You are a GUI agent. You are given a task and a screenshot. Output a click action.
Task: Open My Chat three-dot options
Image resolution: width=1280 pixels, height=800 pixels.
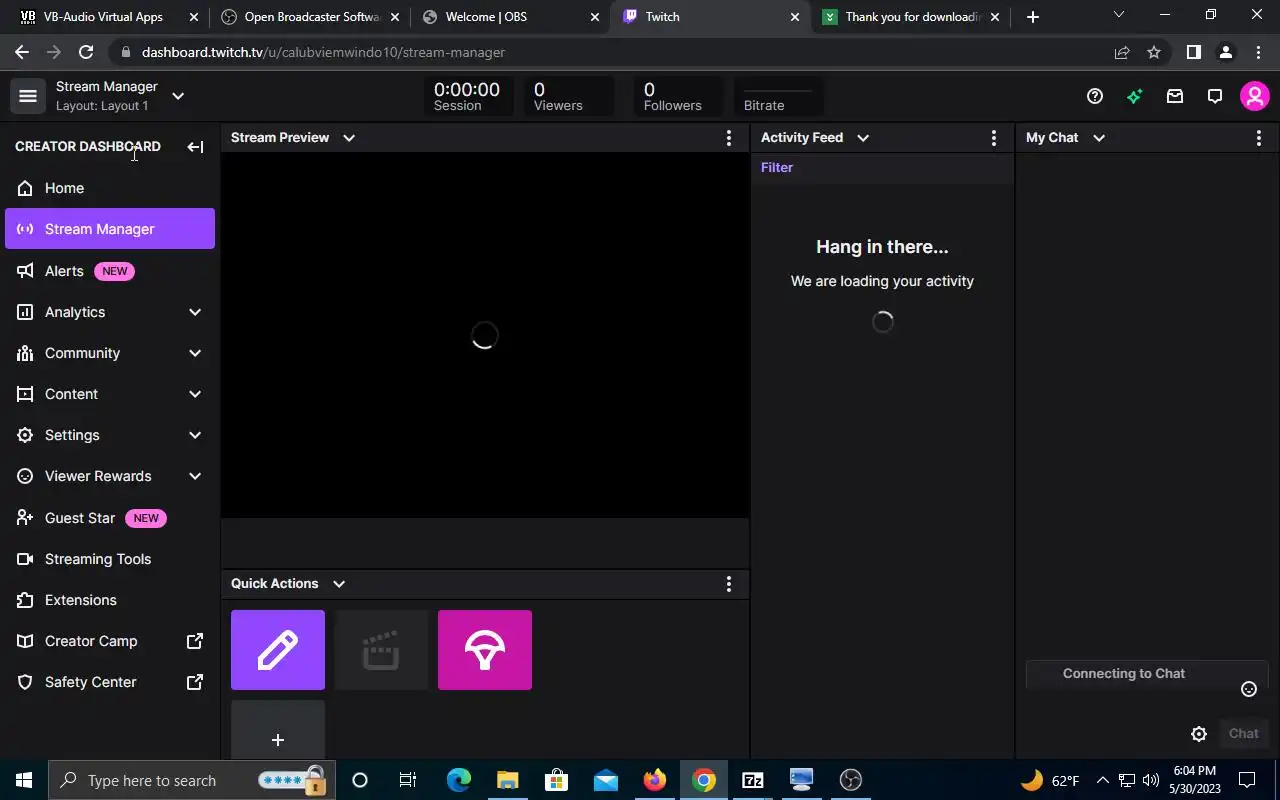(x=1259, y=138)
